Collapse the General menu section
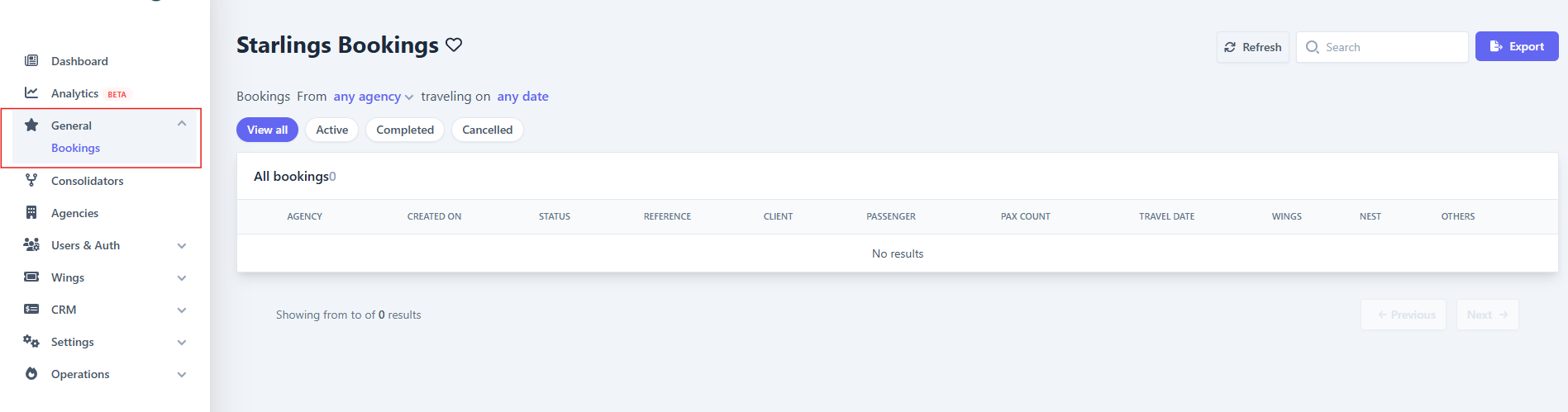Viewport: 1568px width, 412px height. [x=182, y=125]
